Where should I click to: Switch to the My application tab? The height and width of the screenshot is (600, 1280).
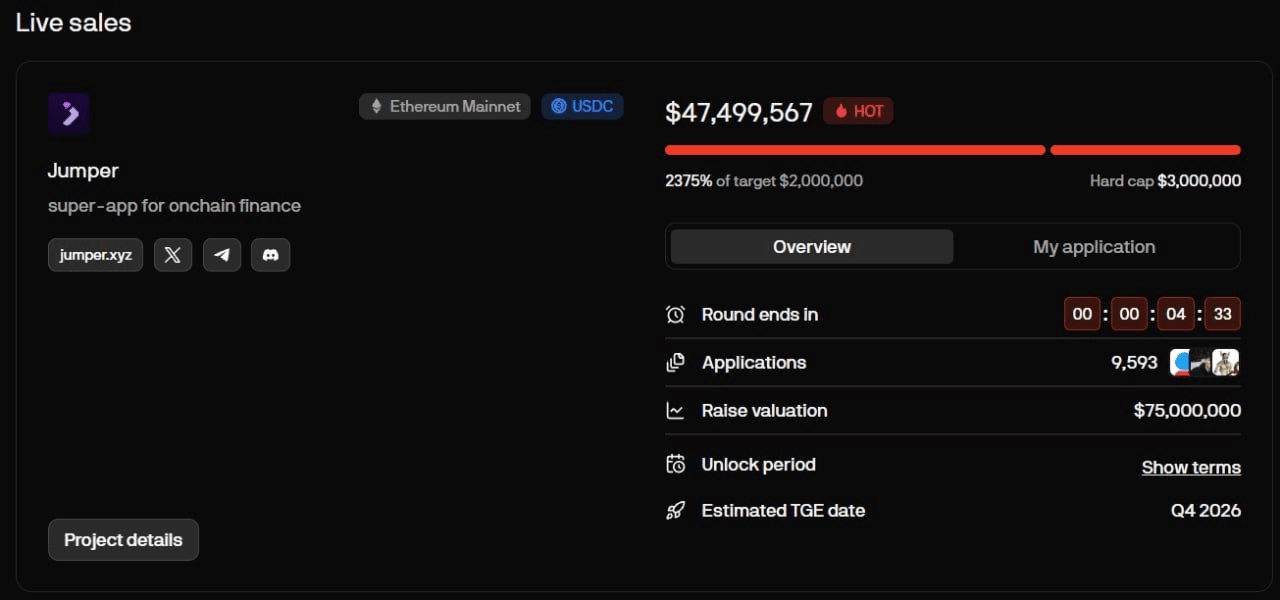pos(1094,247)
